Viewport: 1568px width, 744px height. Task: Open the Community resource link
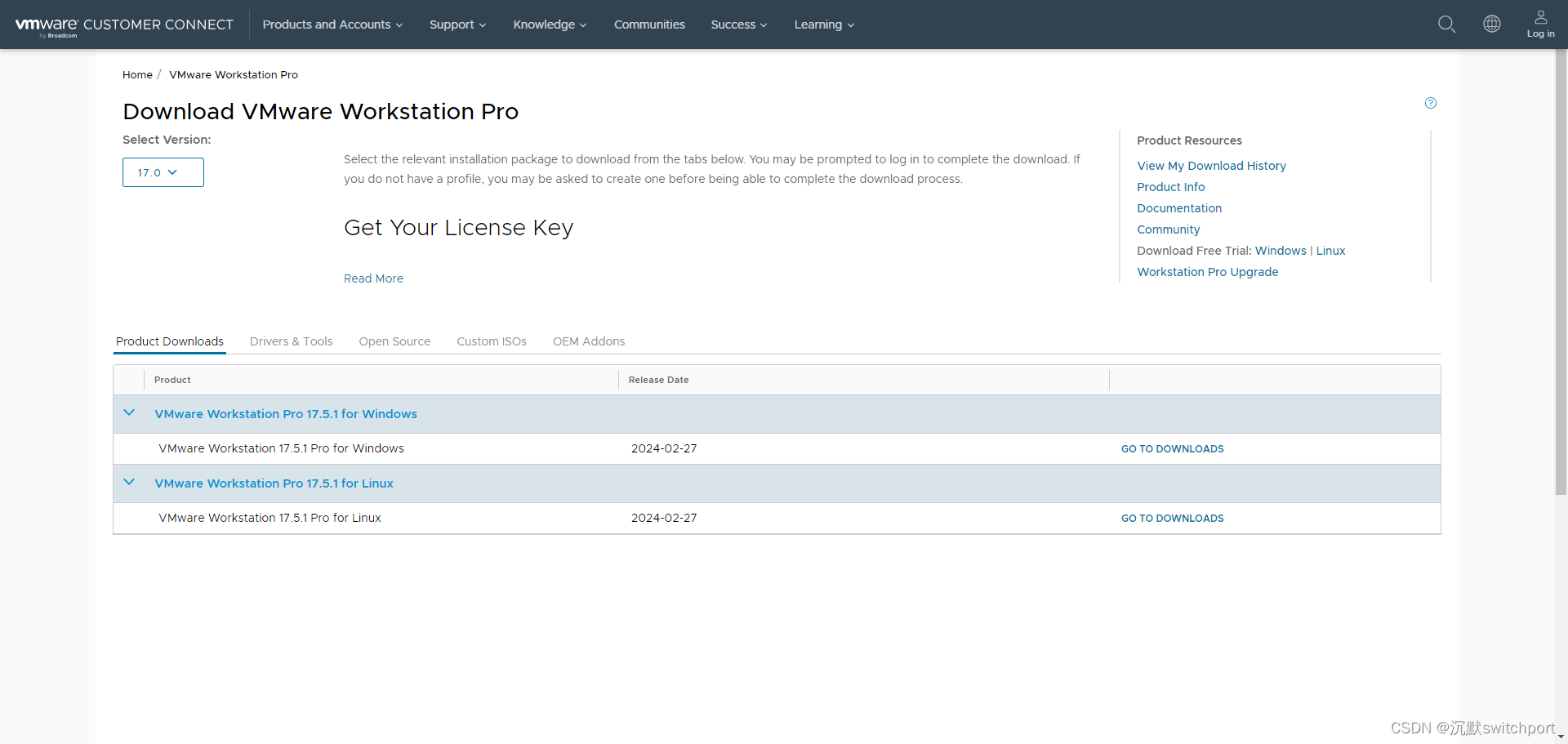pyautogui.click(x=1168, y=229)
